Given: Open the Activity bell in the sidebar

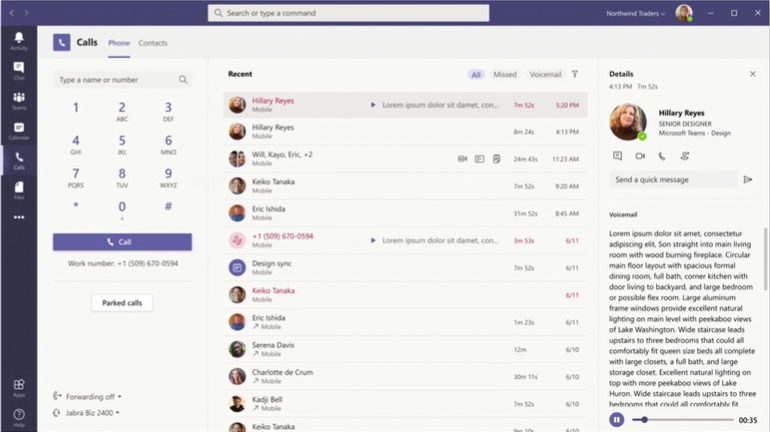Looking at the screenshot, I should (19, 41).
